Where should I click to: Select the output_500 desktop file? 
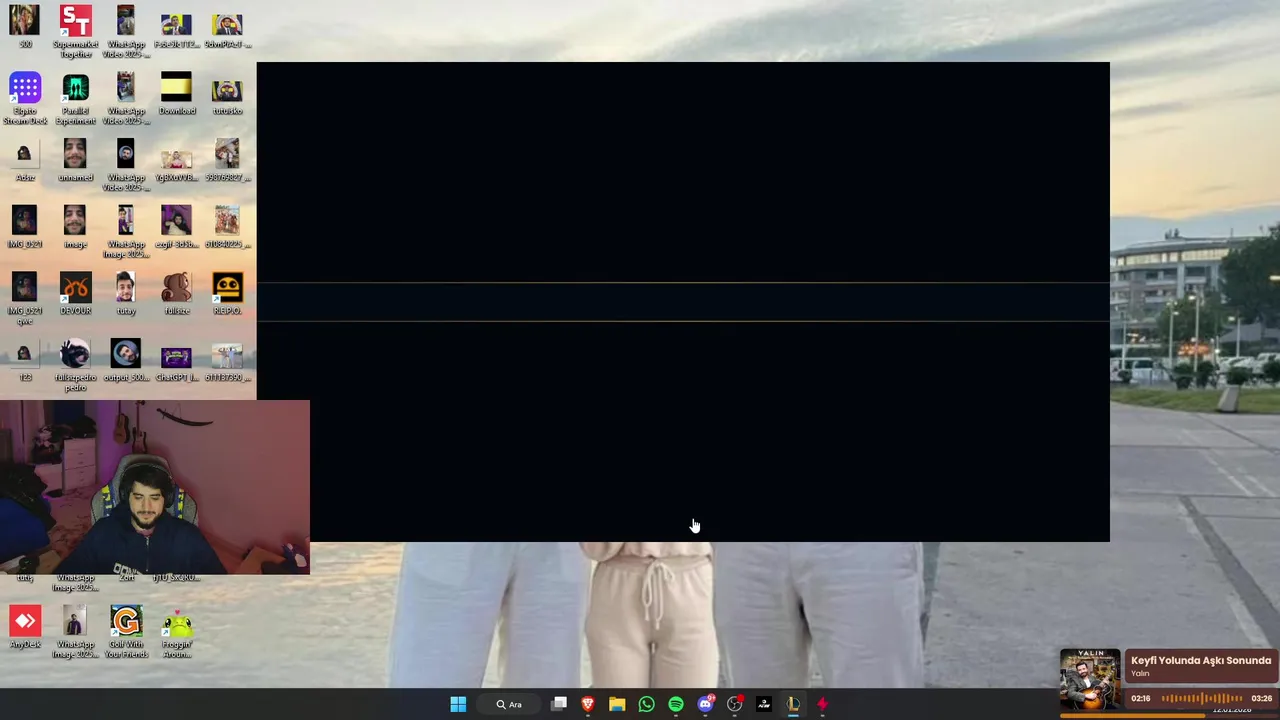[125, 361]
